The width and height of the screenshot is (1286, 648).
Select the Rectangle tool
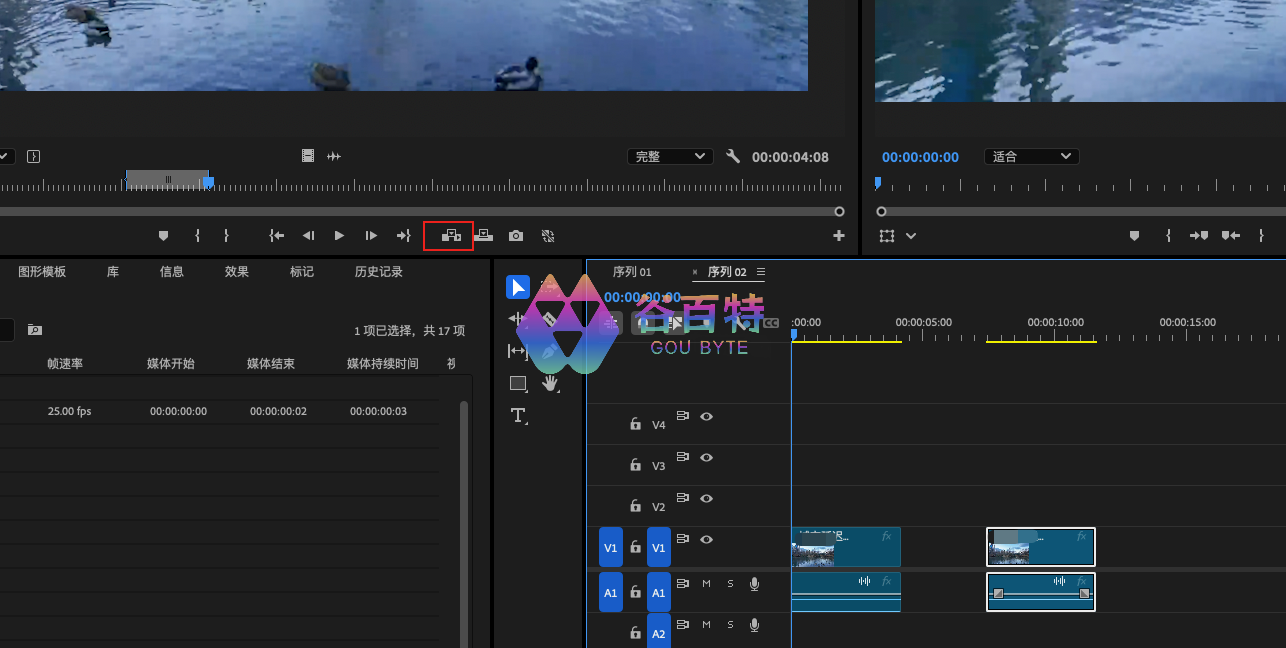(518, 383)
